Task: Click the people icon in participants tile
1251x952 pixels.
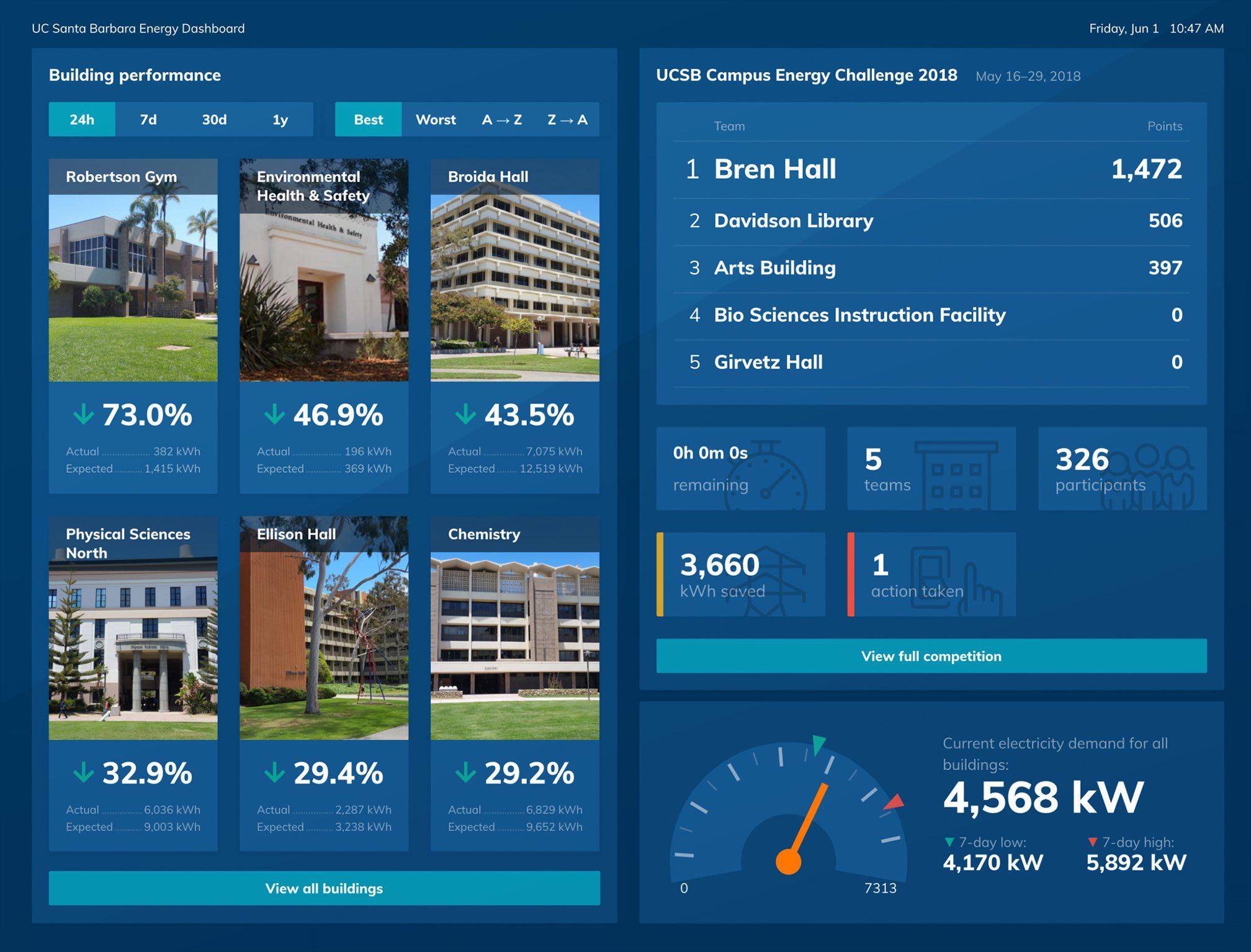Action: click(1147, 477)
